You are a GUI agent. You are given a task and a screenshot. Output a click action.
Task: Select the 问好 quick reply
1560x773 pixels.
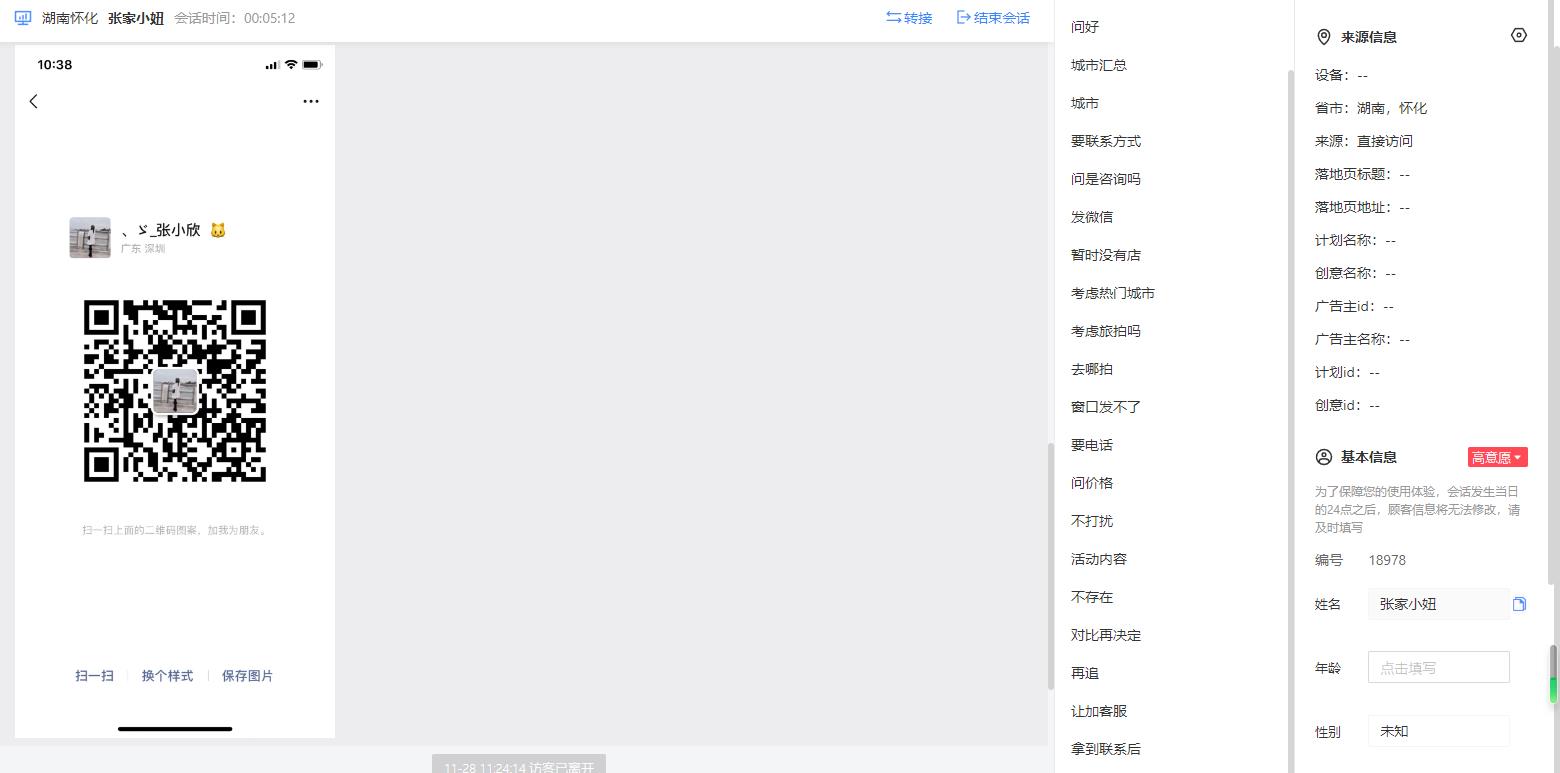1085,27
